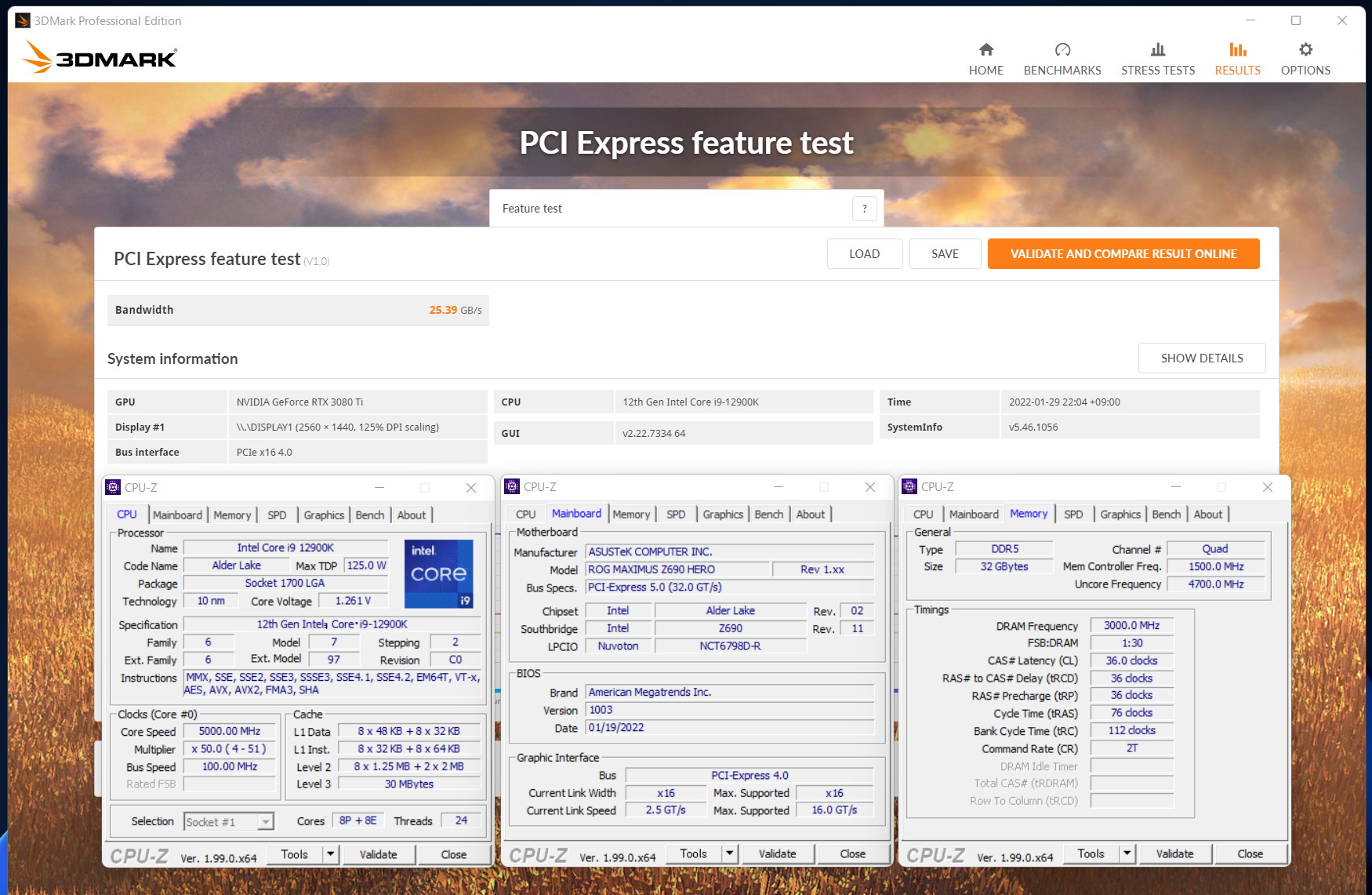Go to Stress Tests
This screenshot has height=895, width=1372.
1158,59
